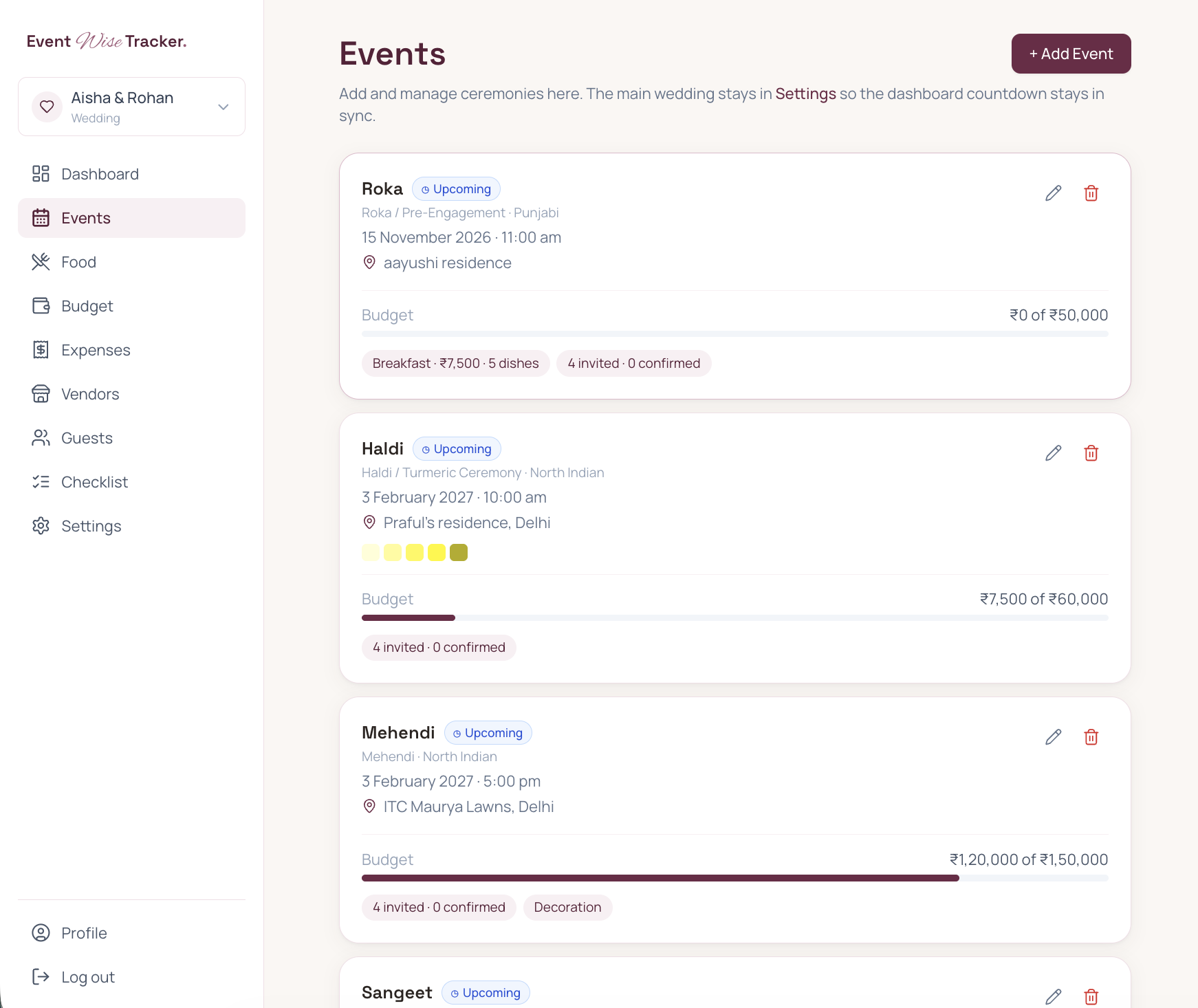This screenshot has height=1008, width=1198.
Task: Open the Checklist section
Action: coord(131,482)
